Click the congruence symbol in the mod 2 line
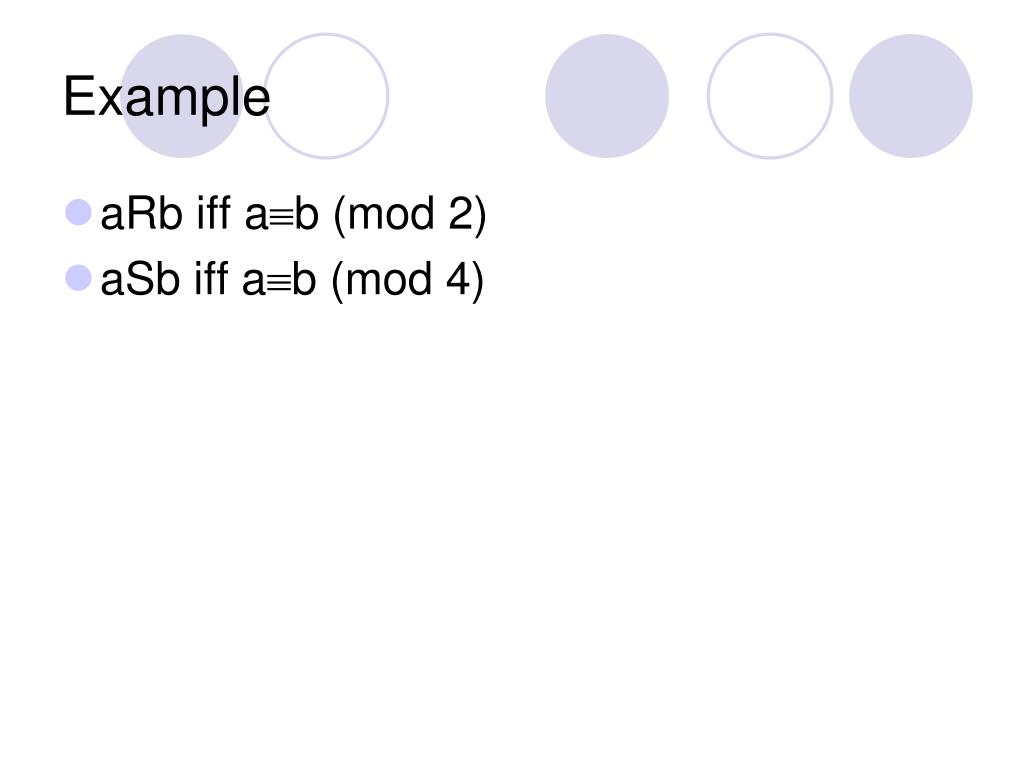This screenshot has width=1024, height=768. pyautogui.click(x=281, y=218)
